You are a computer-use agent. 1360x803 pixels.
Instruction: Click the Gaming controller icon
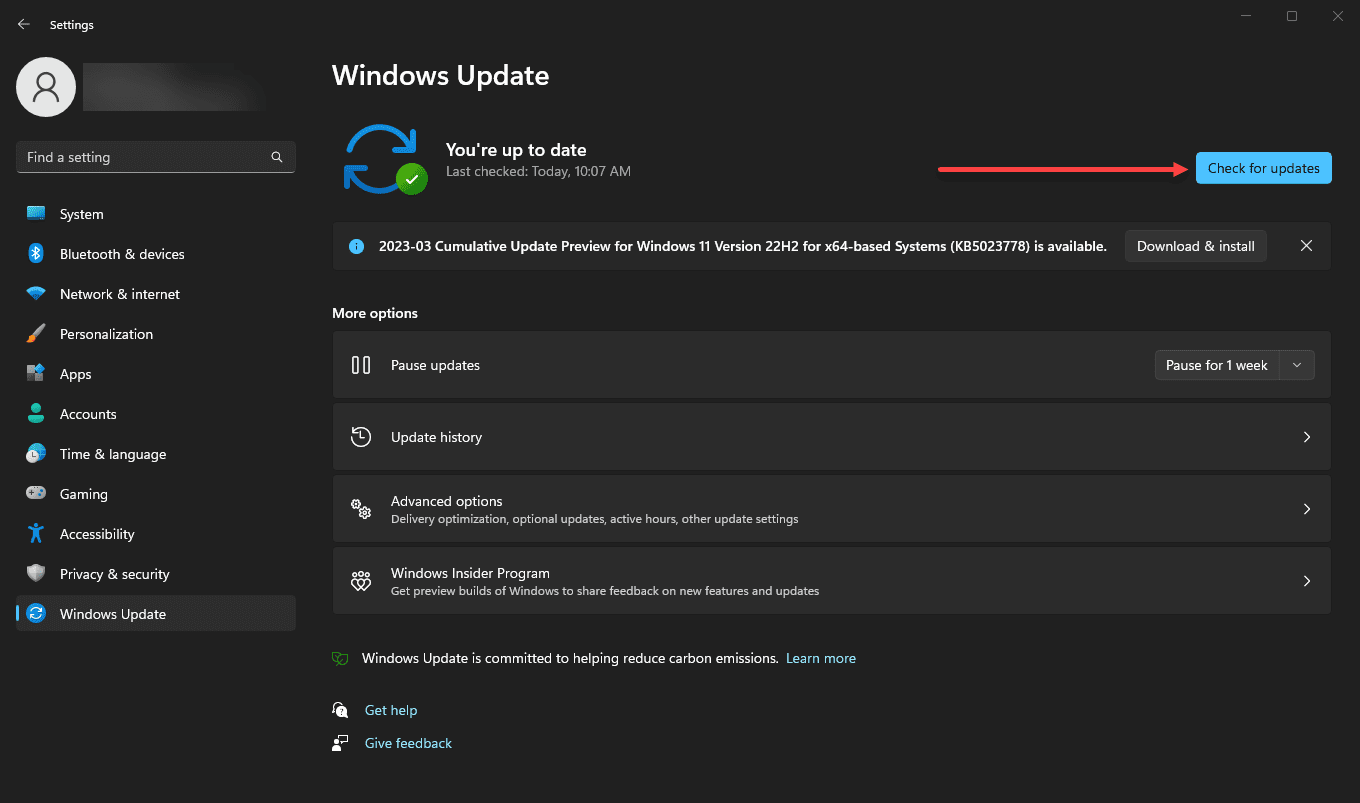click(36, 494)
